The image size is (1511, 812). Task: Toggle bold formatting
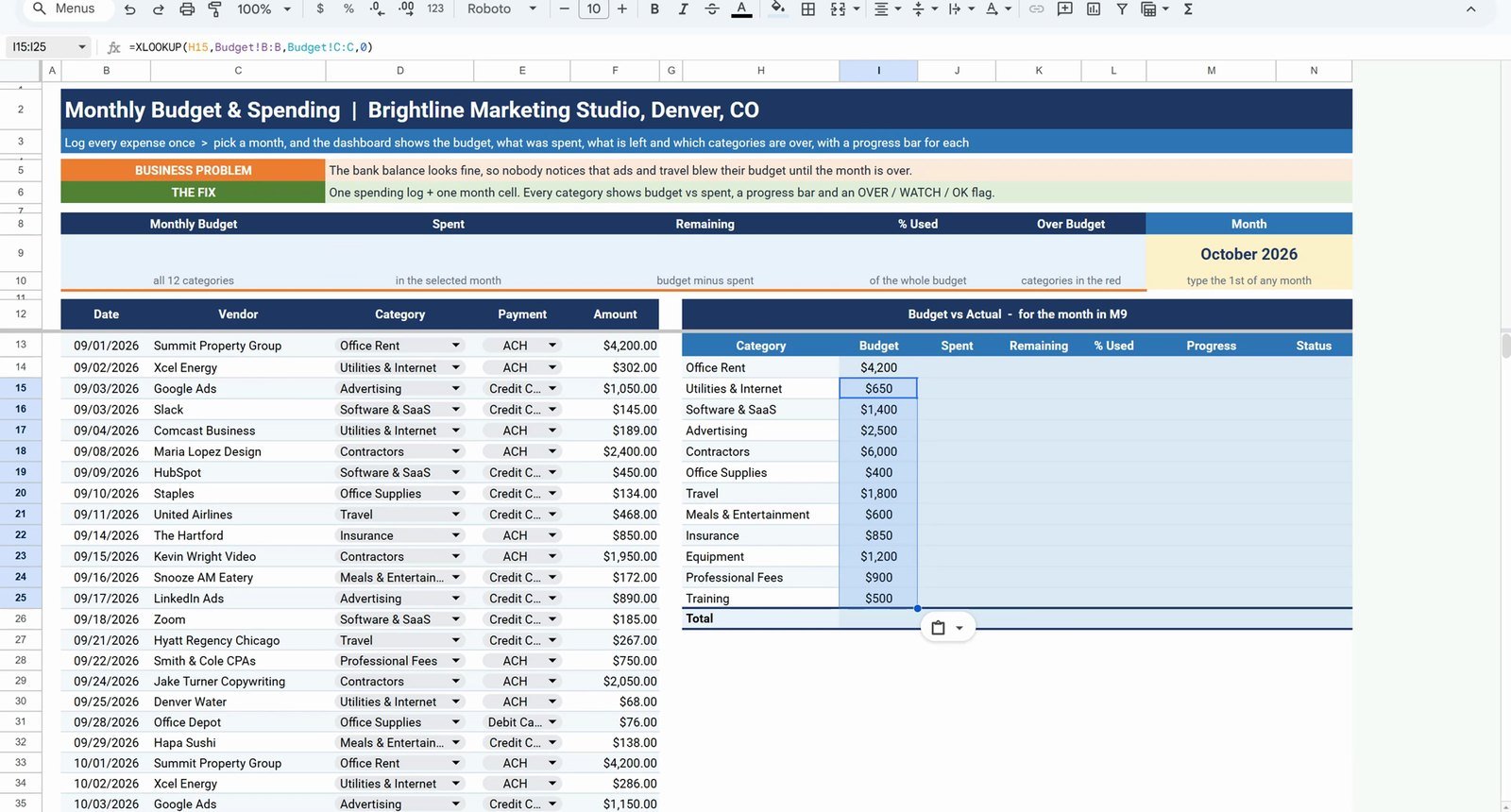point(654,9)
